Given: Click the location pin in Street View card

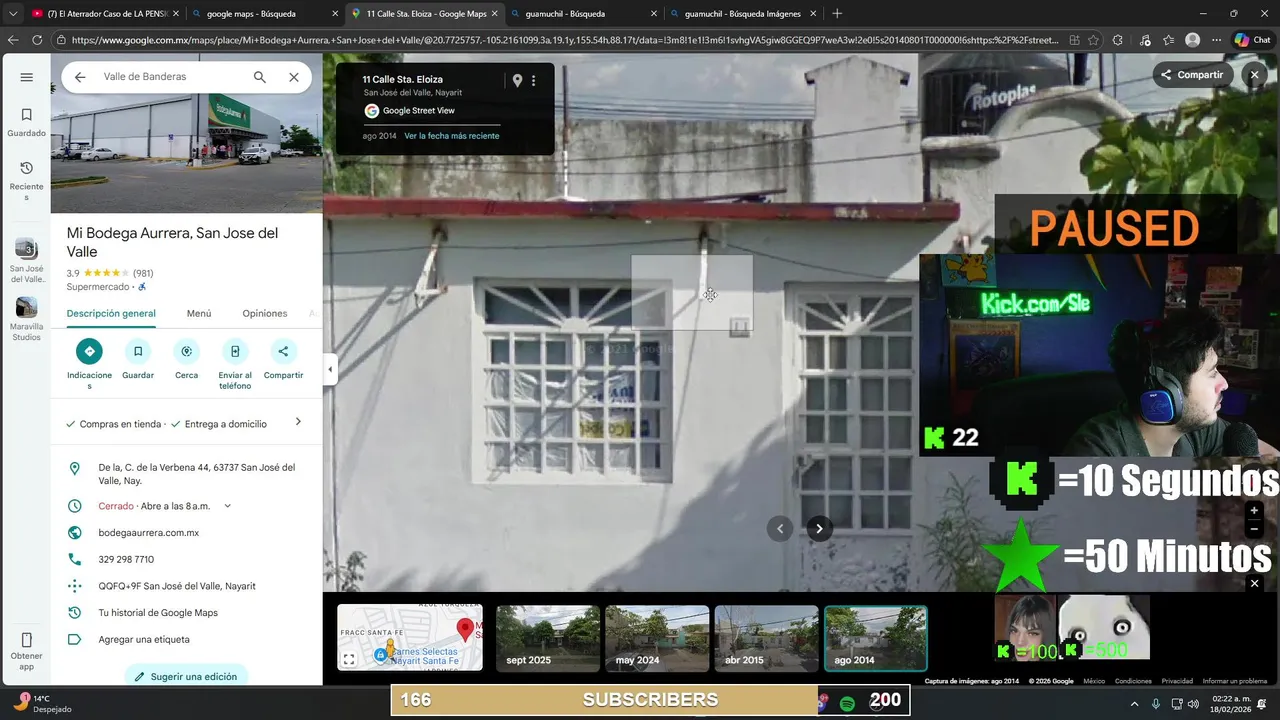Looking at the screenshot, I should 517,80.
